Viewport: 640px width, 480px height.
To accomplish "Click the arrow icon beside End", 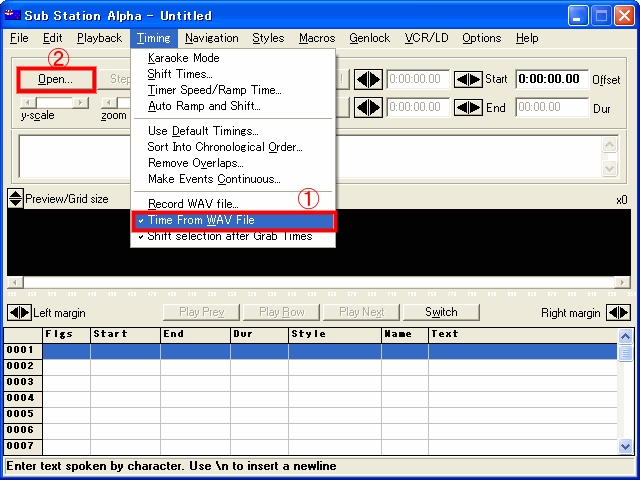I will (468, 107).
